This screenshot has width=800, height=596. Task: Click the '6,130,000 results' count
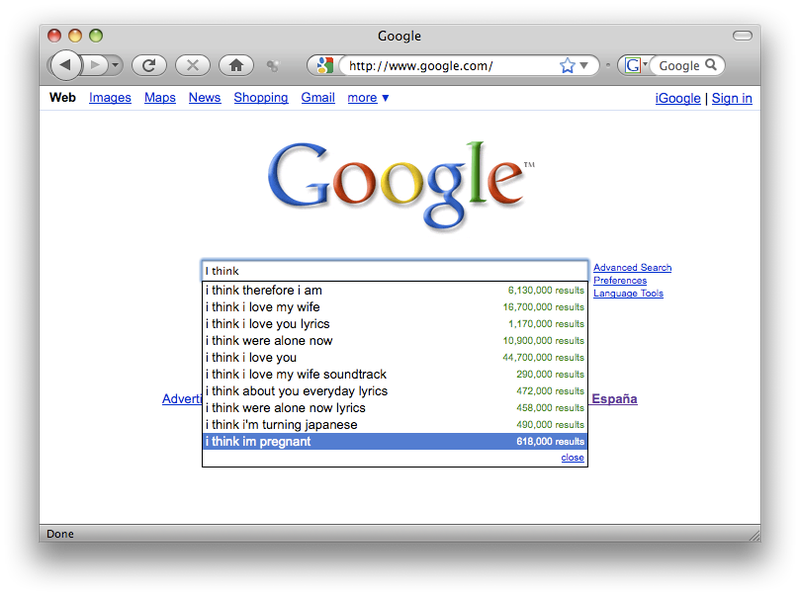pyautogui.click(x=546, y=290)
